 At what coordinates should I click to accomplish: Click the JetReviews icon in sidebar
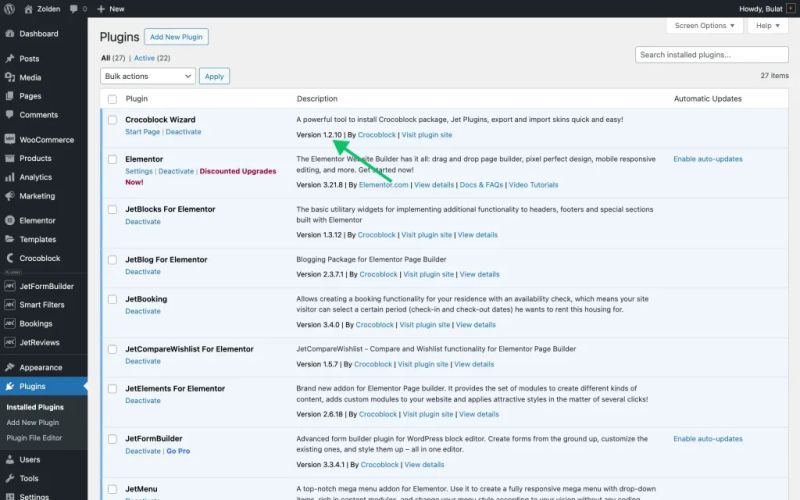pyautogui.click(x=10, y=342)
